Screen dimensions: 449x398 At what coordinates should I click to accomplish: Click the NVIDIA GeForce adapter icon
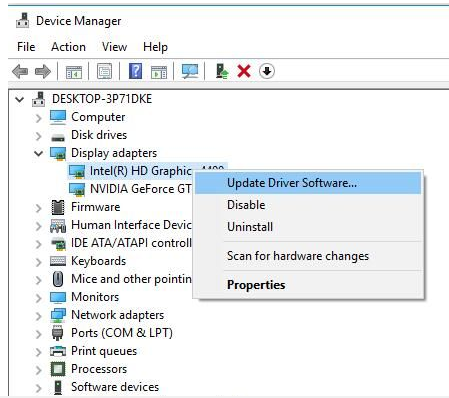pyautogui.click(x=77, y=190)
